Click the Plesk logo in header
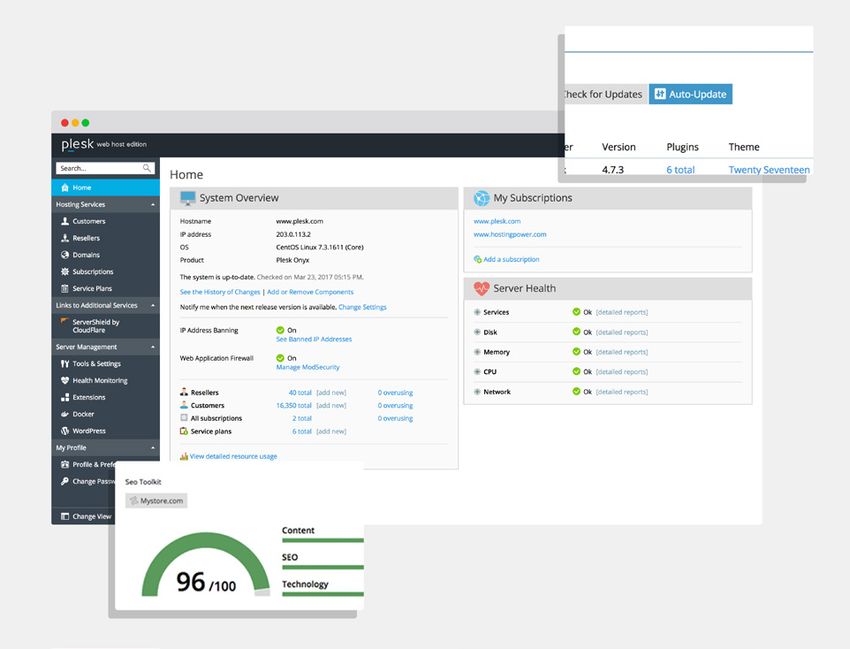This screenshot has height=649, width=850. point(78,144)
